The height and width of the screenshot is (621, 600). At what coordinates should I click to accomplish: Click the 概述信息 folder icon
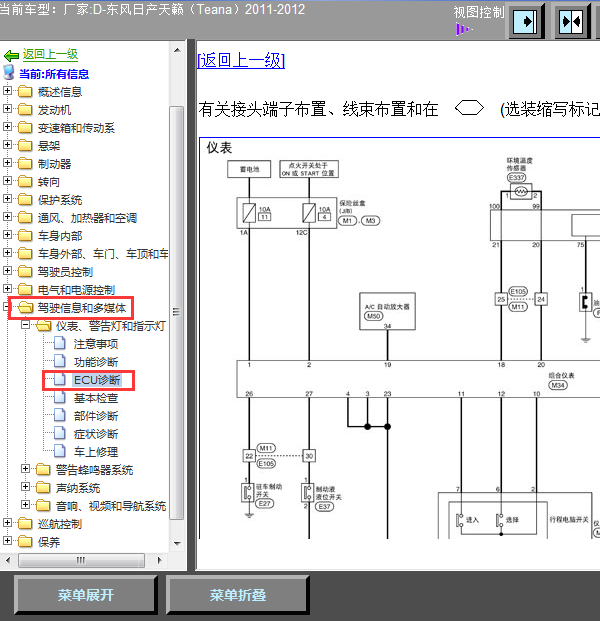click(x=25, y=91)
